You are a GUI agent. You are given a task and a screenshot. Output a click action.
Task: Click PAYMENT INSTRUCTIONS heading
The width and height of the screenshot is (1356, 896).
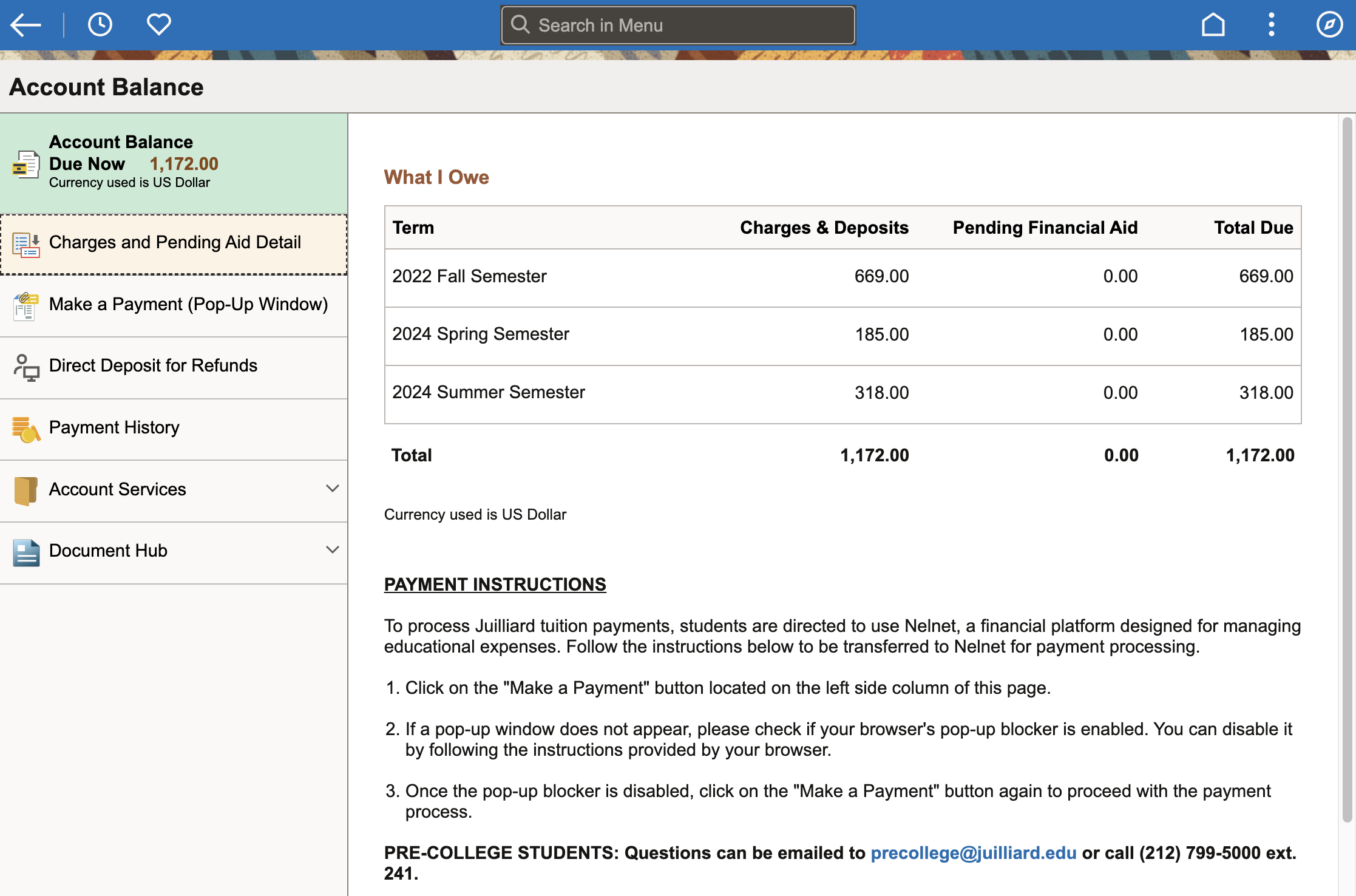pos(495,584)
